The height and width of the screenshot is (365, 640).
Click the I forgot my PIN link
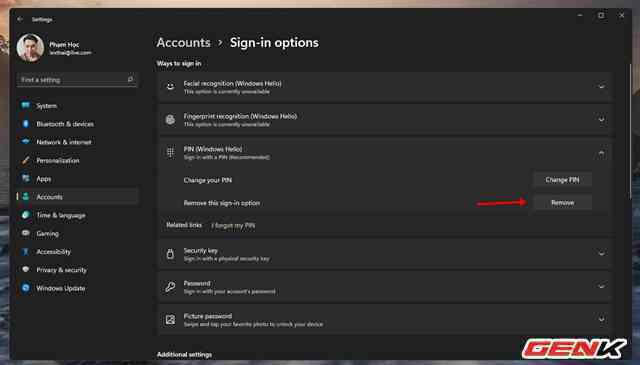pyautogui.click(x=233, y=225)
